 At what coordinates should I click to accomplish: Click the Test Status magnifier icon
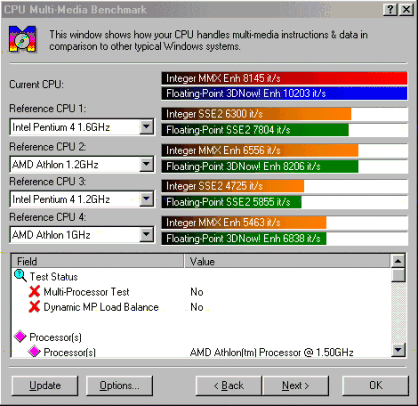[20, 276]
